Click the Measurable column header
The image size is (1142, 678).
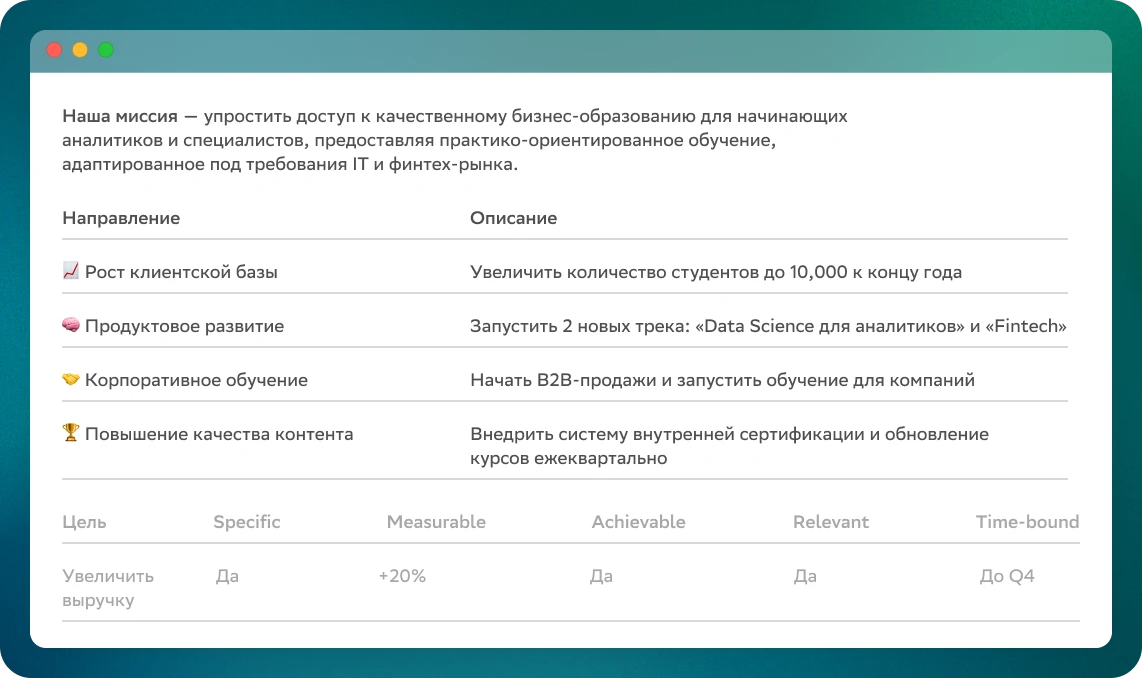(x=436, y=522)
